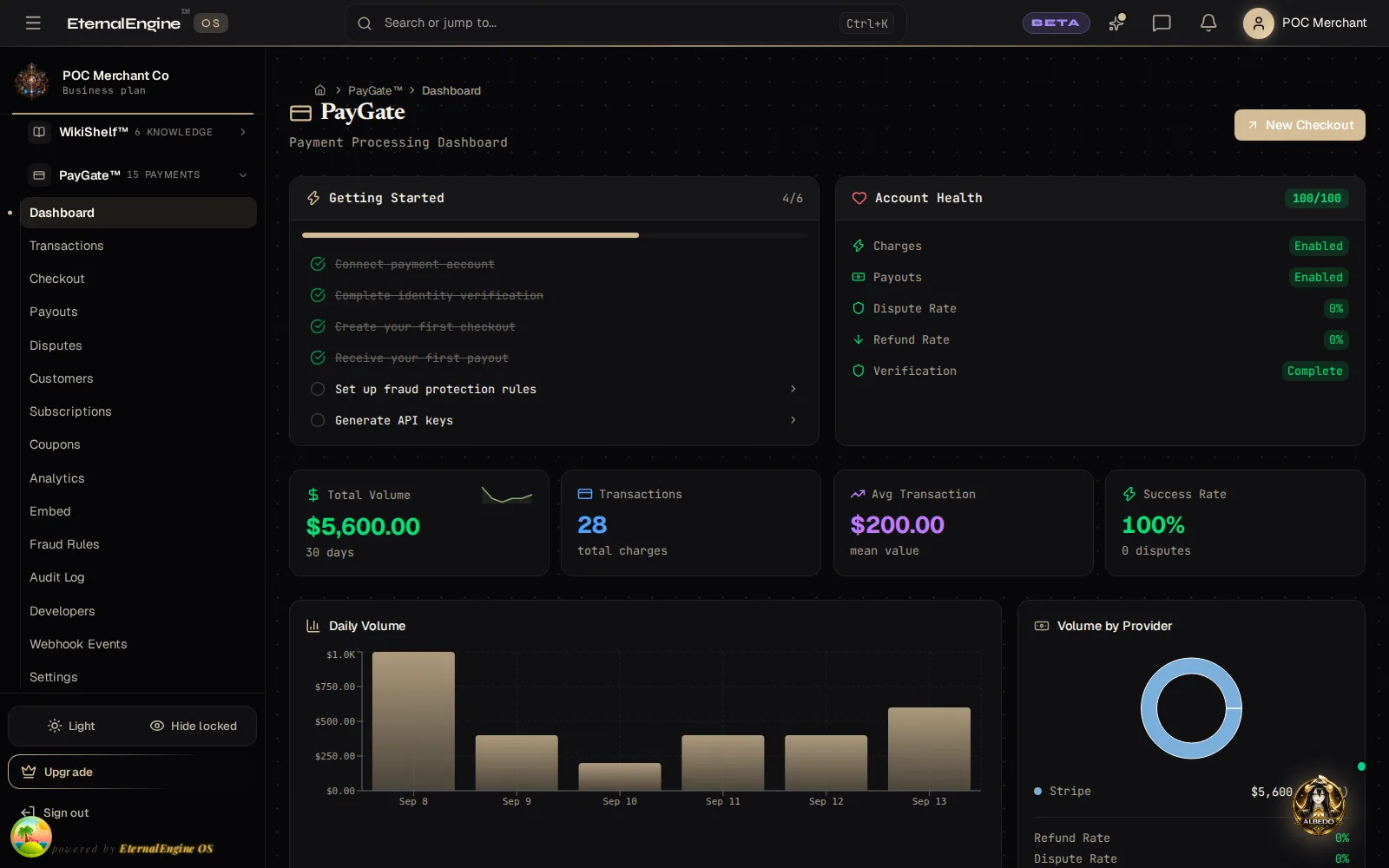Focus the Search or jump to field
Screen dimensions: 1389x868
[x=625, y=23]
